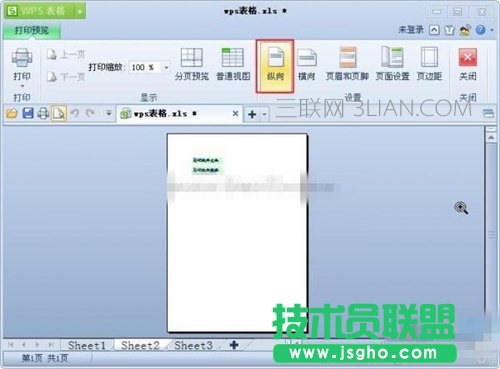This screenshot has height=369, width=500.
Task: Jump to last sheet navigation arrow
Action: (51, 345)
